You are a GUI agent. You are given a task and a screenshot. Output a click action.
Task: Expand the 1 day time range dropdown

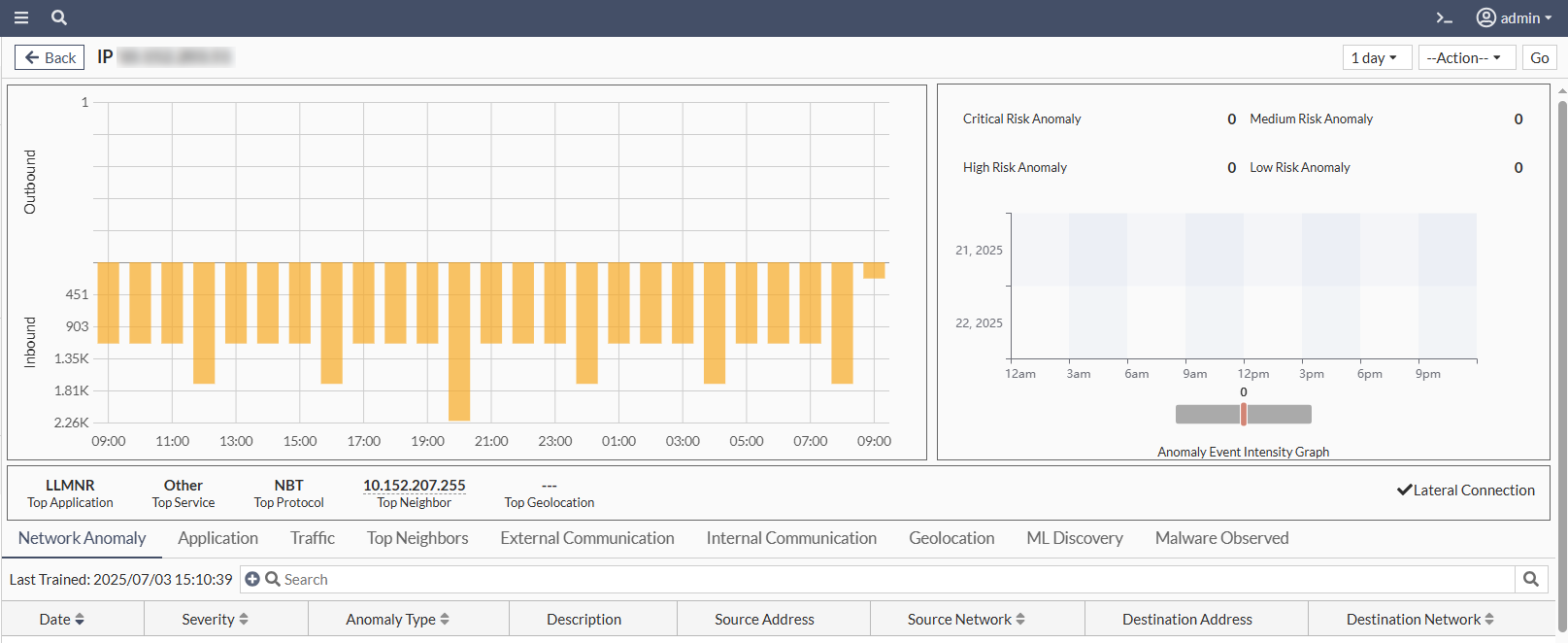pos(1373,58)
